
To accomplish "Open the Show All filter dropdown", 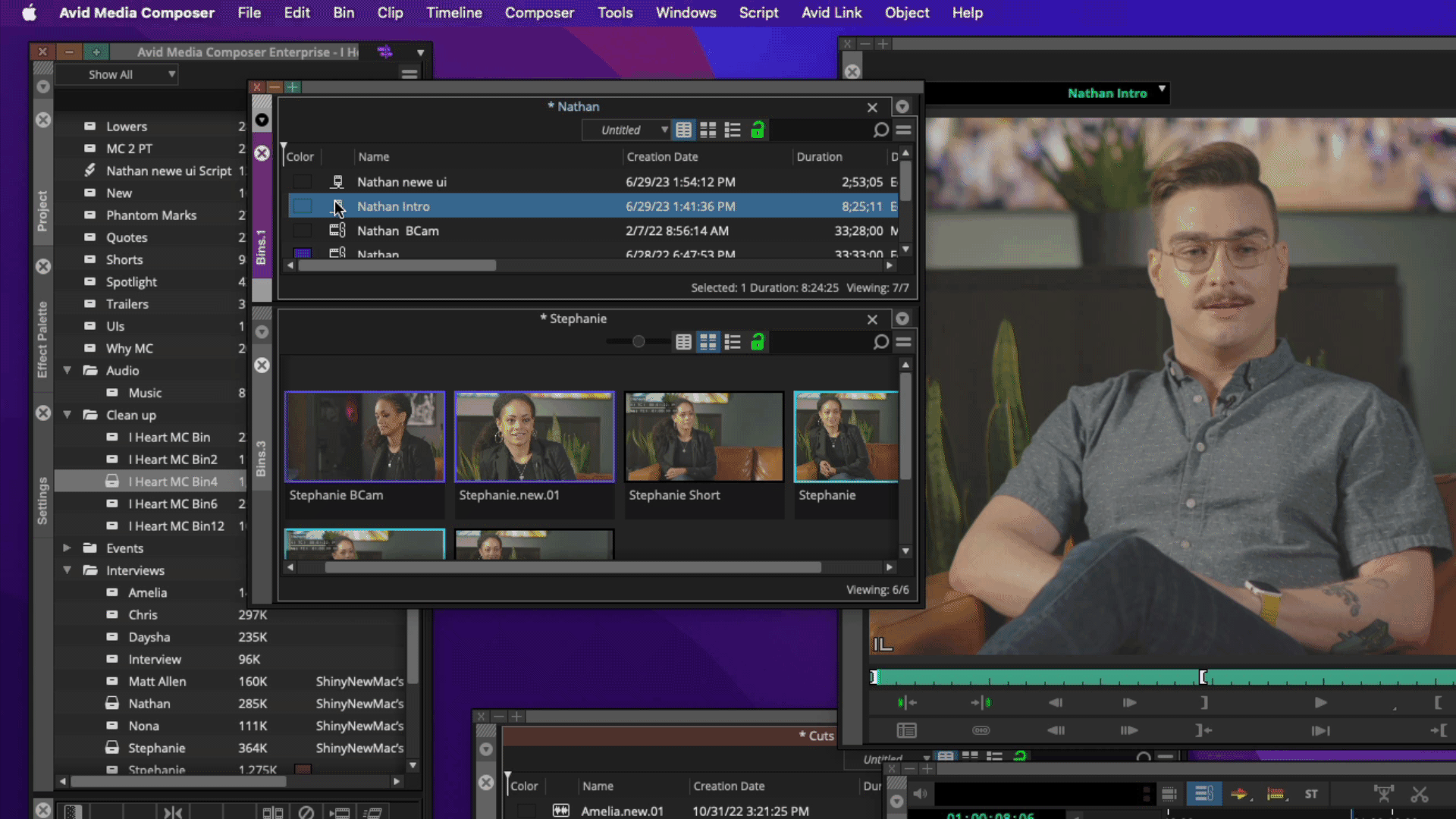I will point(116,74).
